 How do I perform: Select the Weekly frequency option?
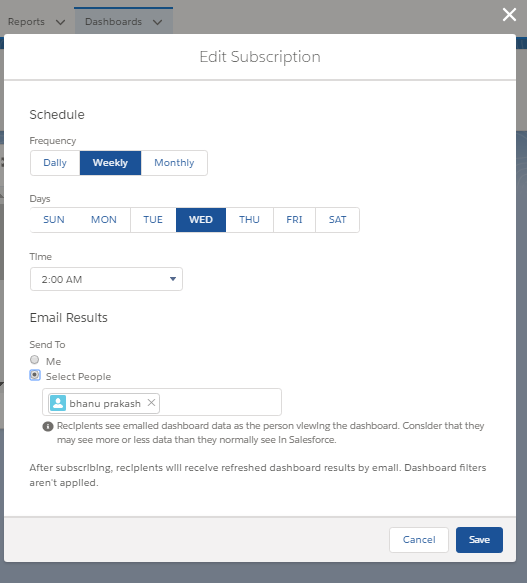110,163
